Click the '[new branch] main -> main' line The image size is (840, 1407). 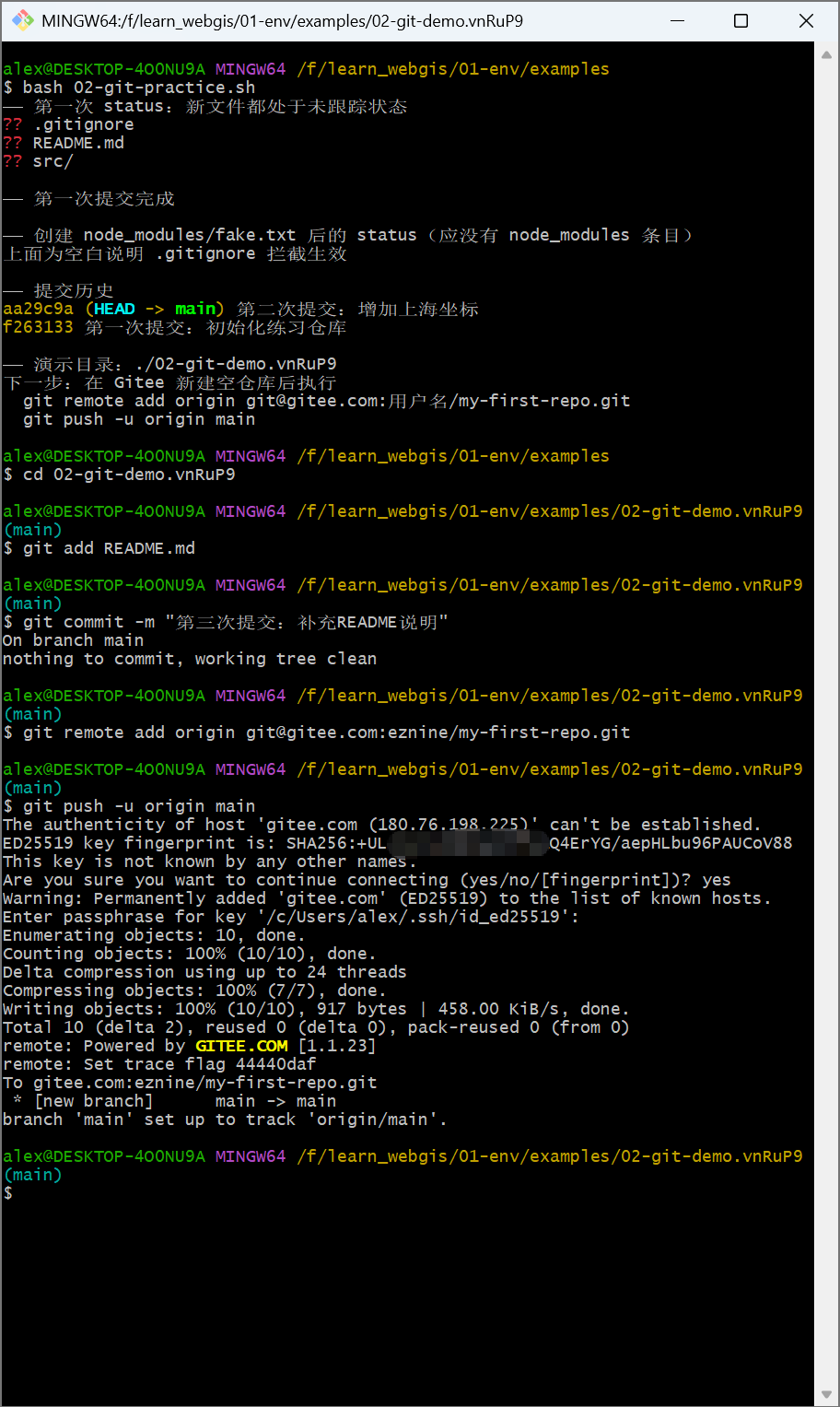click(x=175, y=1101)
